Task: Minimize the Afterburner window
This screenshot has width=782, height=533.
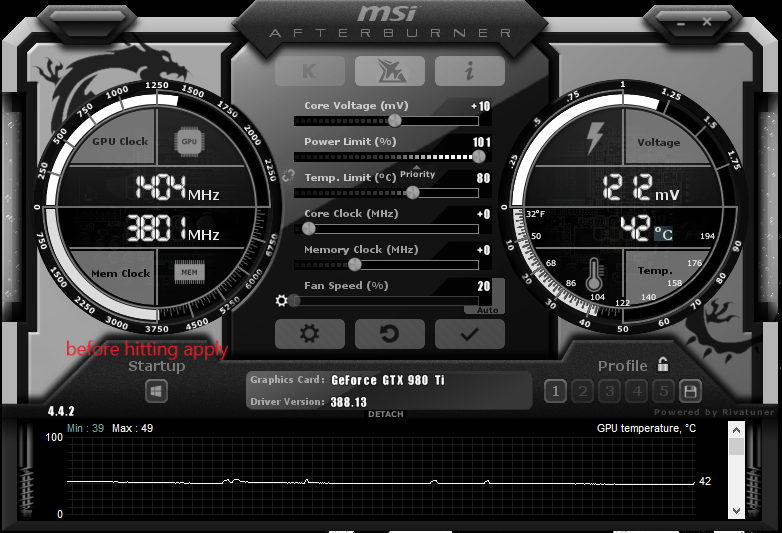Action: point(681,23)
